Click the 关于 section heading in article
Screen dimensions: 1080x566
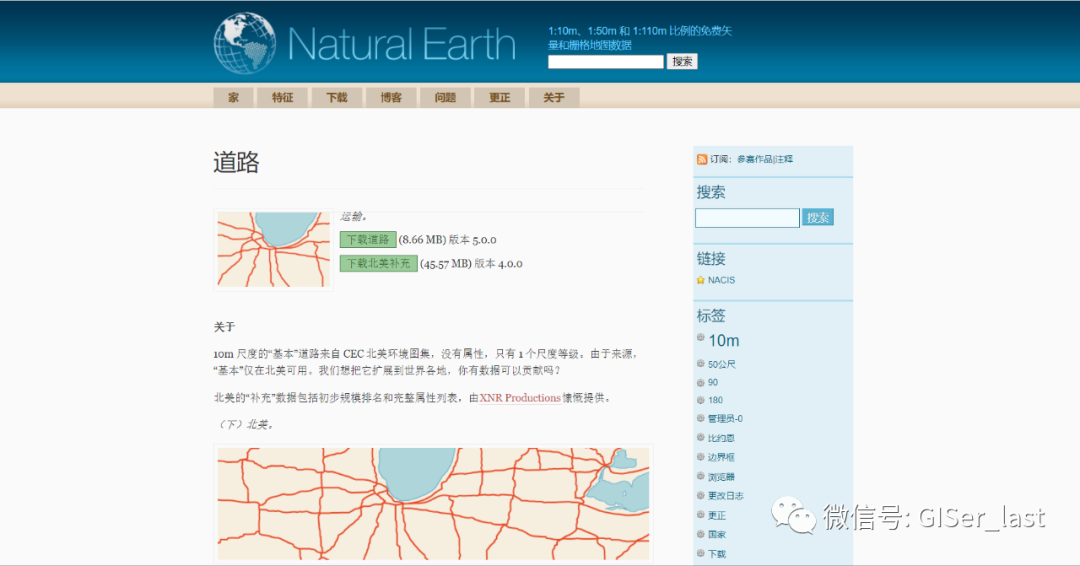click(x=225, y=327)
